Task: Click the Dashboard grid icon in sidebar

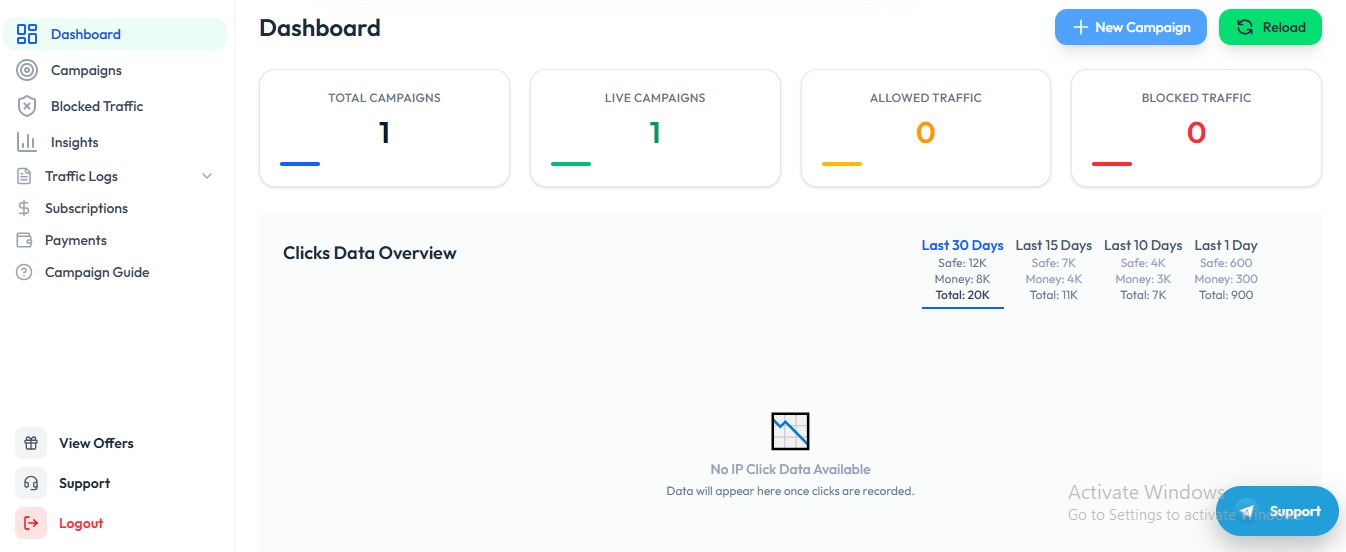Action: 27,34
